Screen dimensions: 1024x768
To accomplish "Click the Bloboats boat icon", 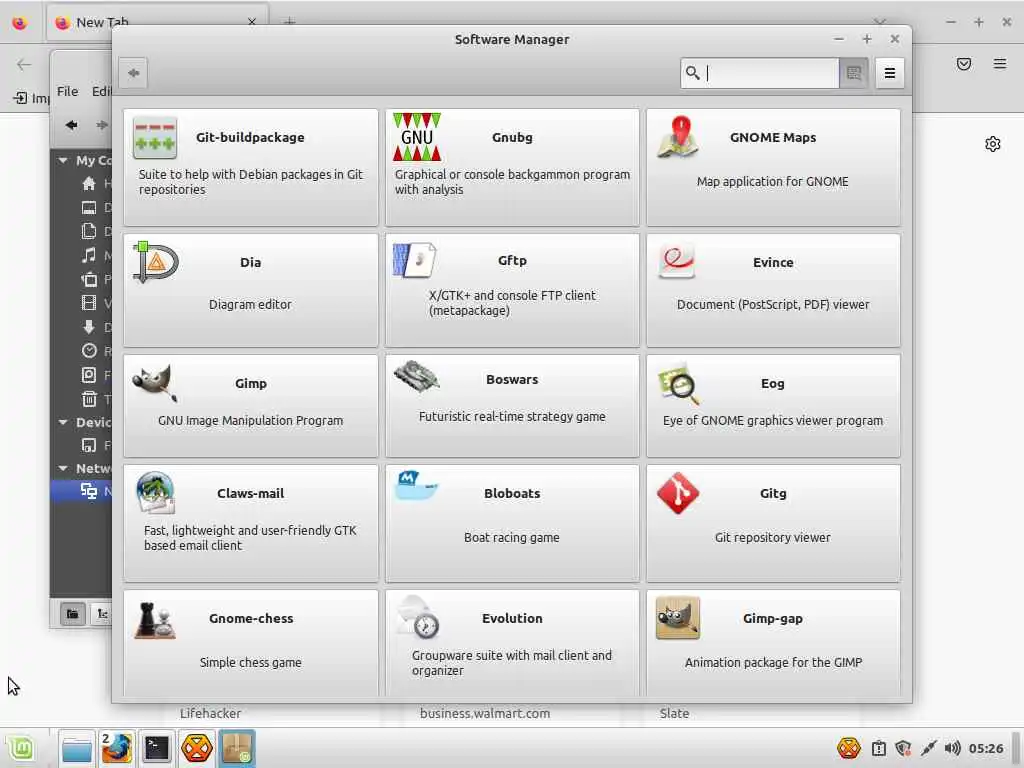I will tap(417, 486).
